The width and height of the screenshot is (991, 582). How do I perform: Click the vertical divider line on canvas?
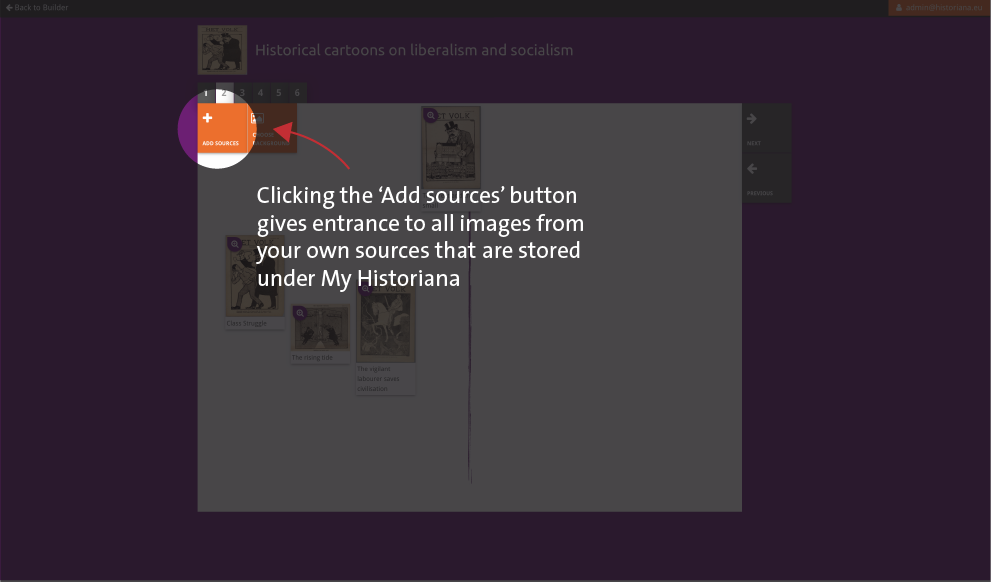tap(470, 400)
